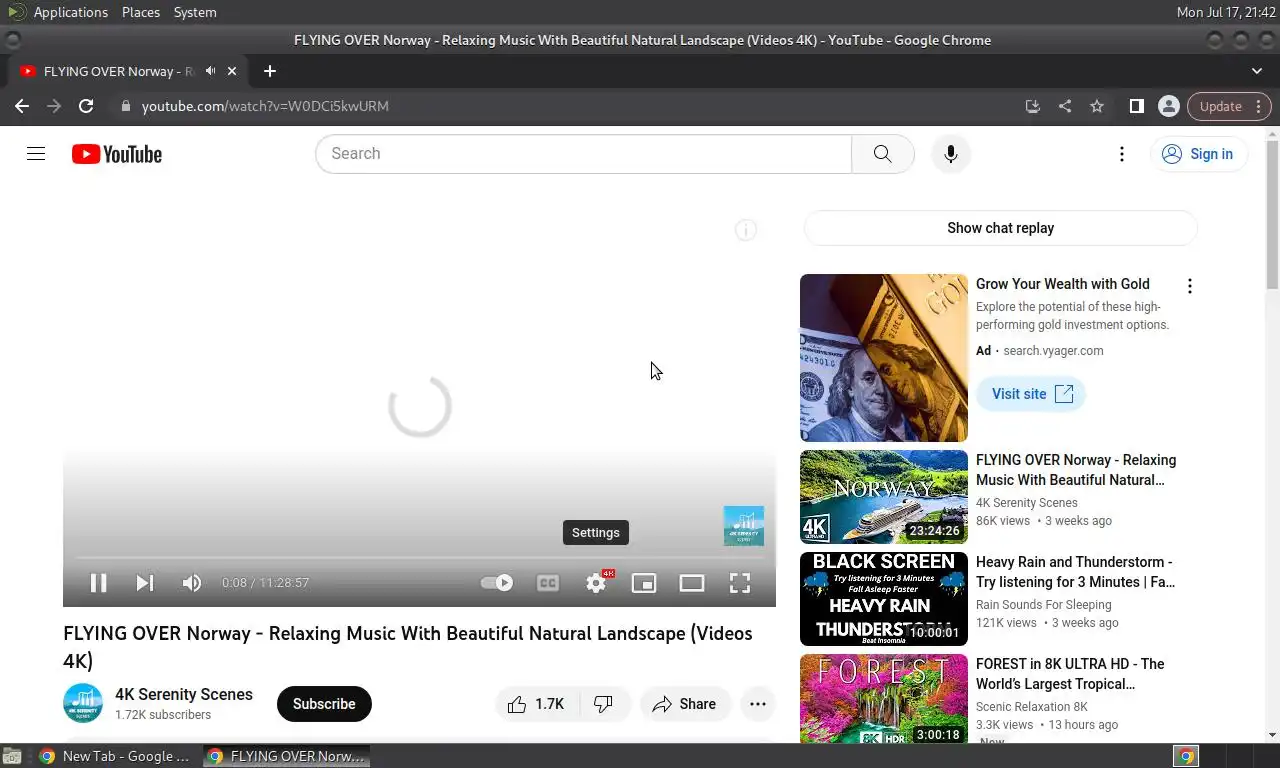Open more actions menu beside Share
The width and height of the screenshot is (1280, 768).
point(758,704)
